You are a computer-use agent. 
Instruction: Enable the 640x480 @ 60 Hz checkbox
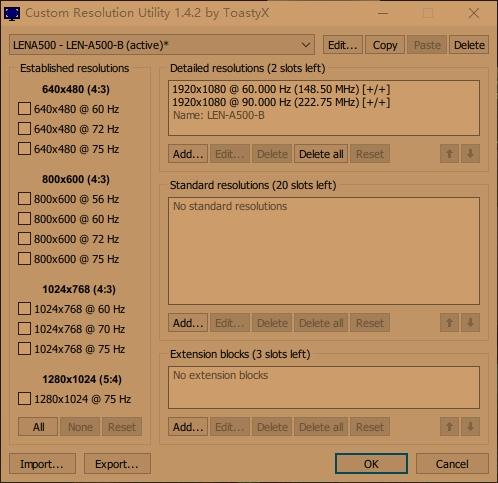click(24, 109)
